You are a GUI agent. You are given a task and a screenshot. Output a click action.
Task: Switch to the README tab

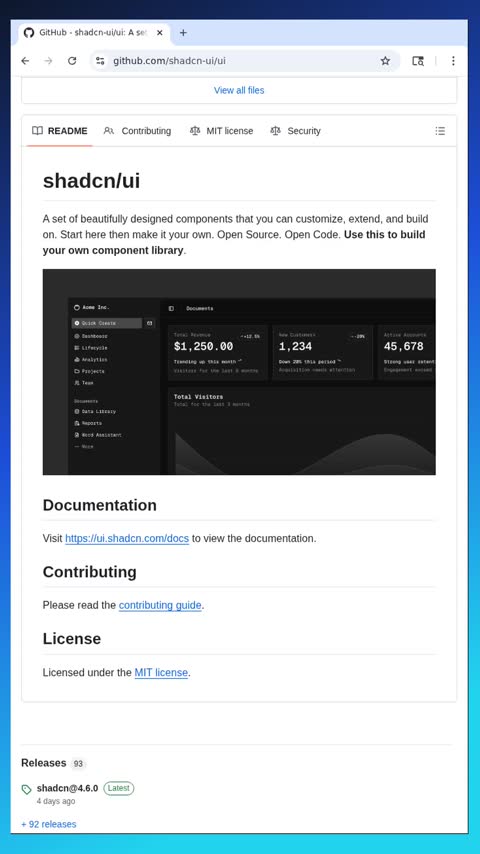coord(59,131)
